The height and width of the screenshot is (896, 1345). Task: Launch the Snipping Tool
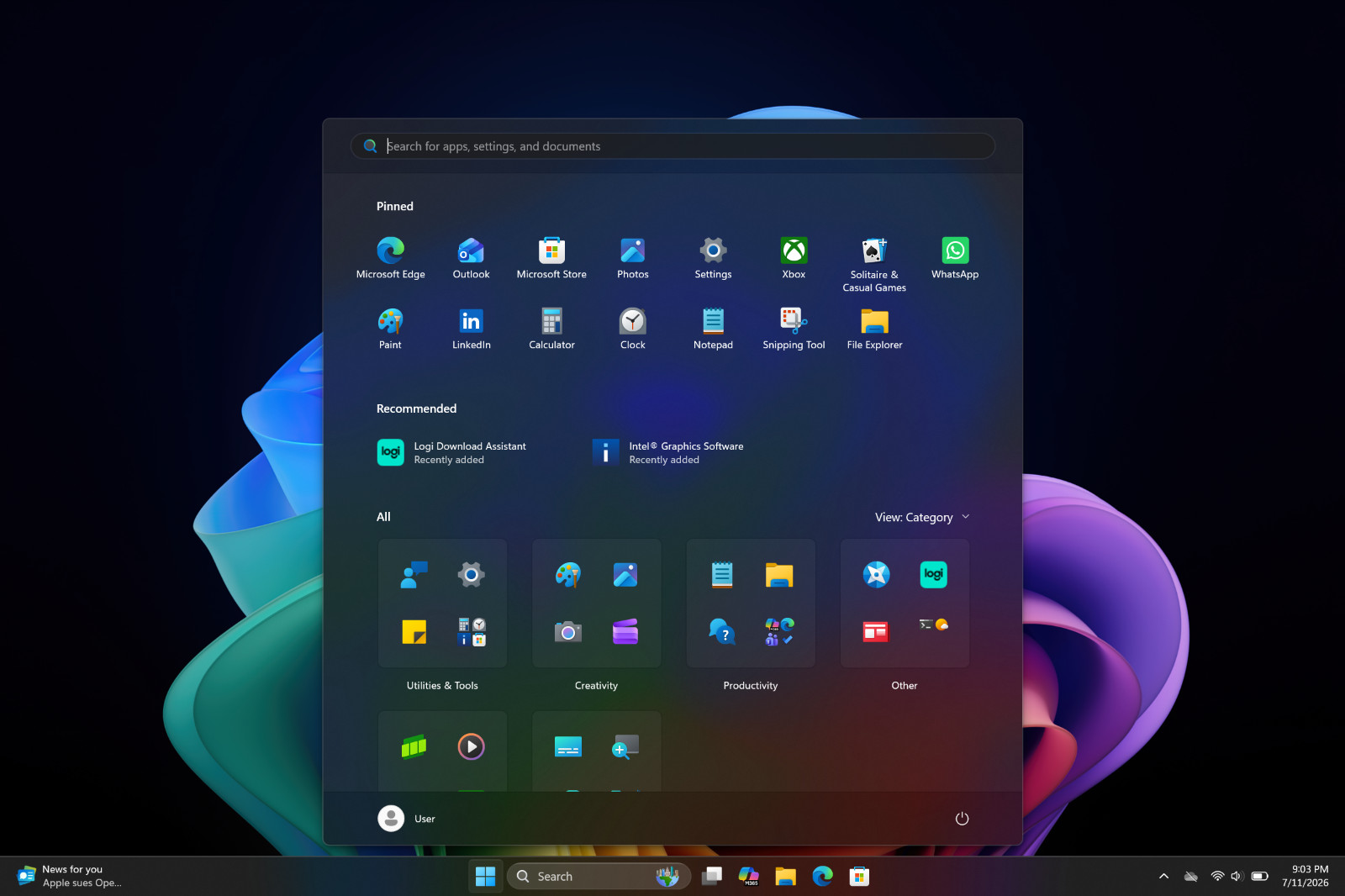tap(794, 329)
